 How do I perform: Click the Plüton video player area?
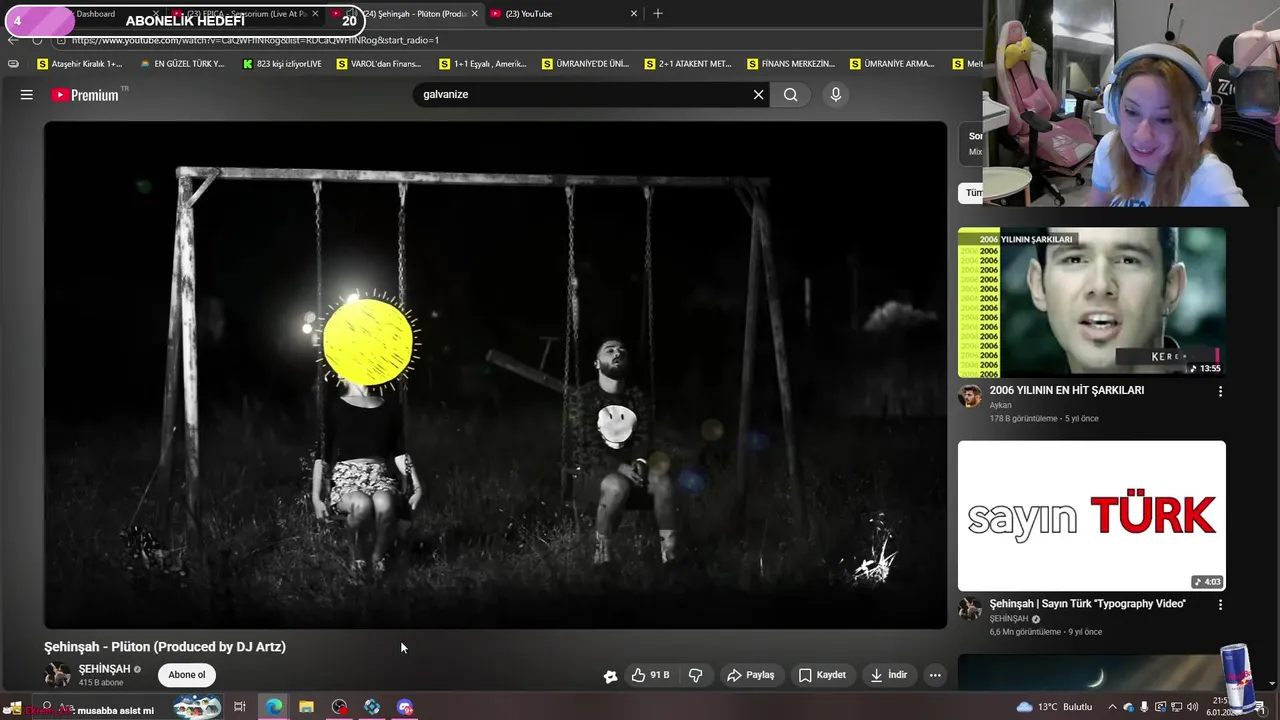coord(495,375)
